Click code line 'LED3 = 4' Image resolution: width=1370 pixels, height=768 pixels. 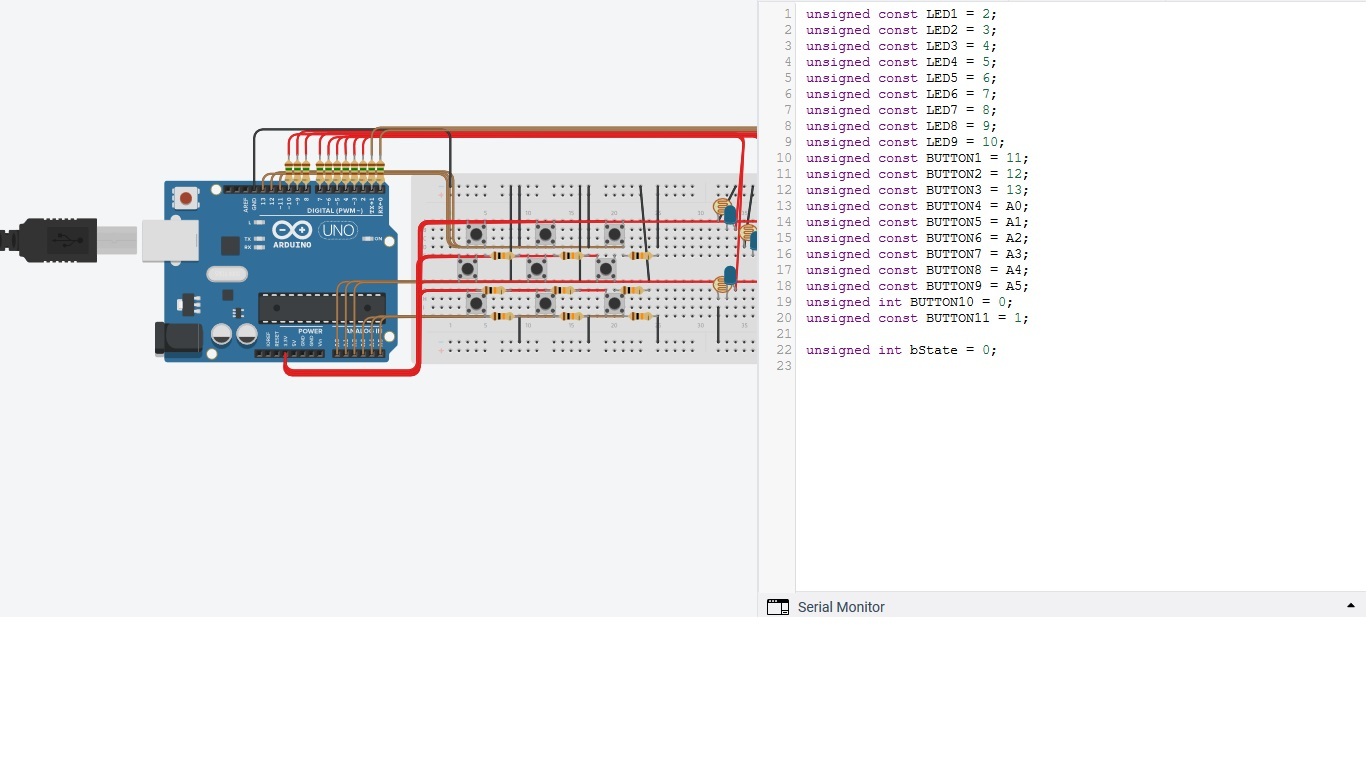[901, 46]
